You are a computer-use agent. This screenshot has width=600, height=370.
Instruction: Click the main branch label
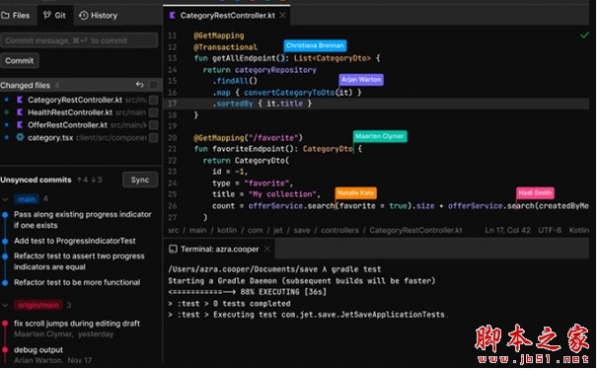point(27,199)
